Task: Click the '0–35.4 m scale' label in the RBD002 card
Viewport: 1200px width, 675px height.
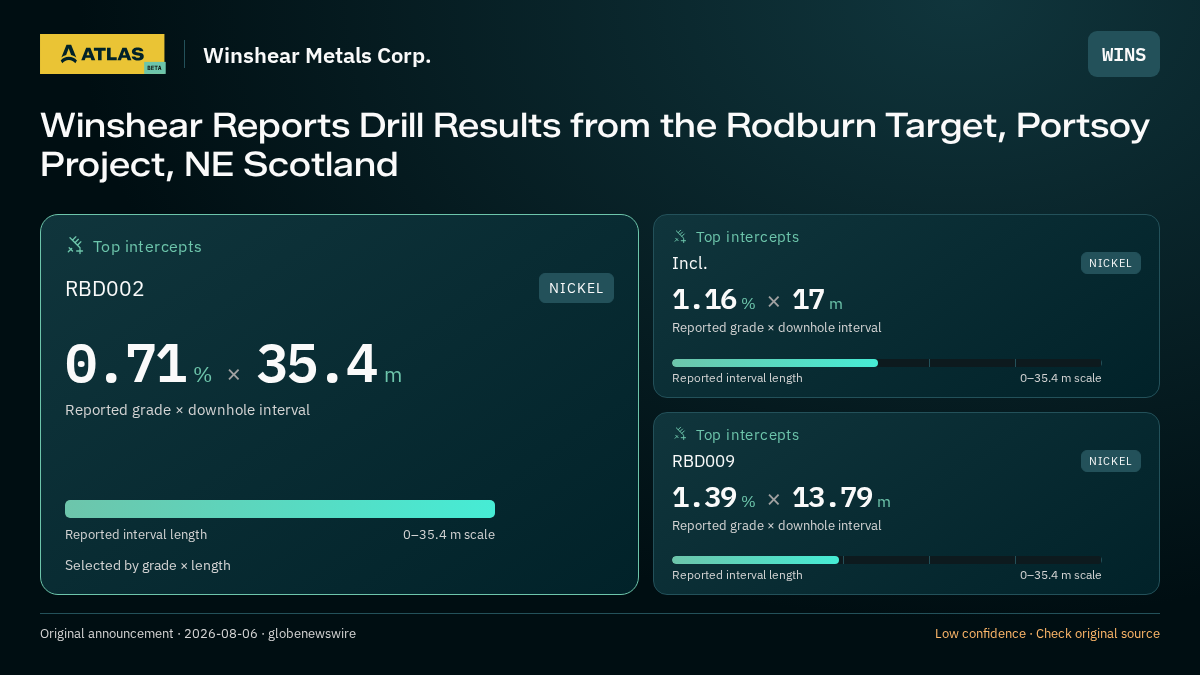Action: pyautogui.click(x=449, y=534)
